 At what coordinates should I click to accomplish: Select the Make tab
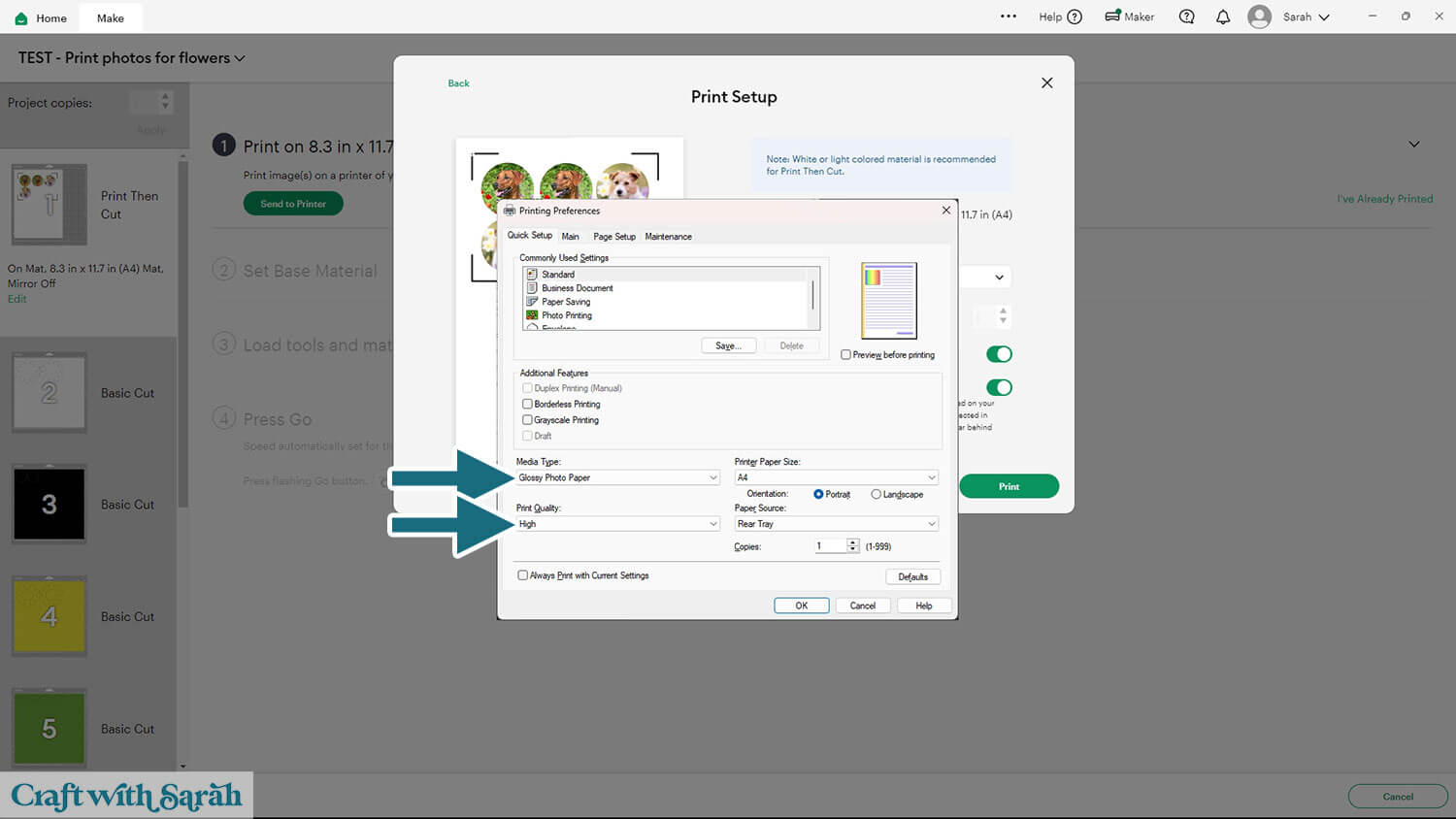point(111,18)
